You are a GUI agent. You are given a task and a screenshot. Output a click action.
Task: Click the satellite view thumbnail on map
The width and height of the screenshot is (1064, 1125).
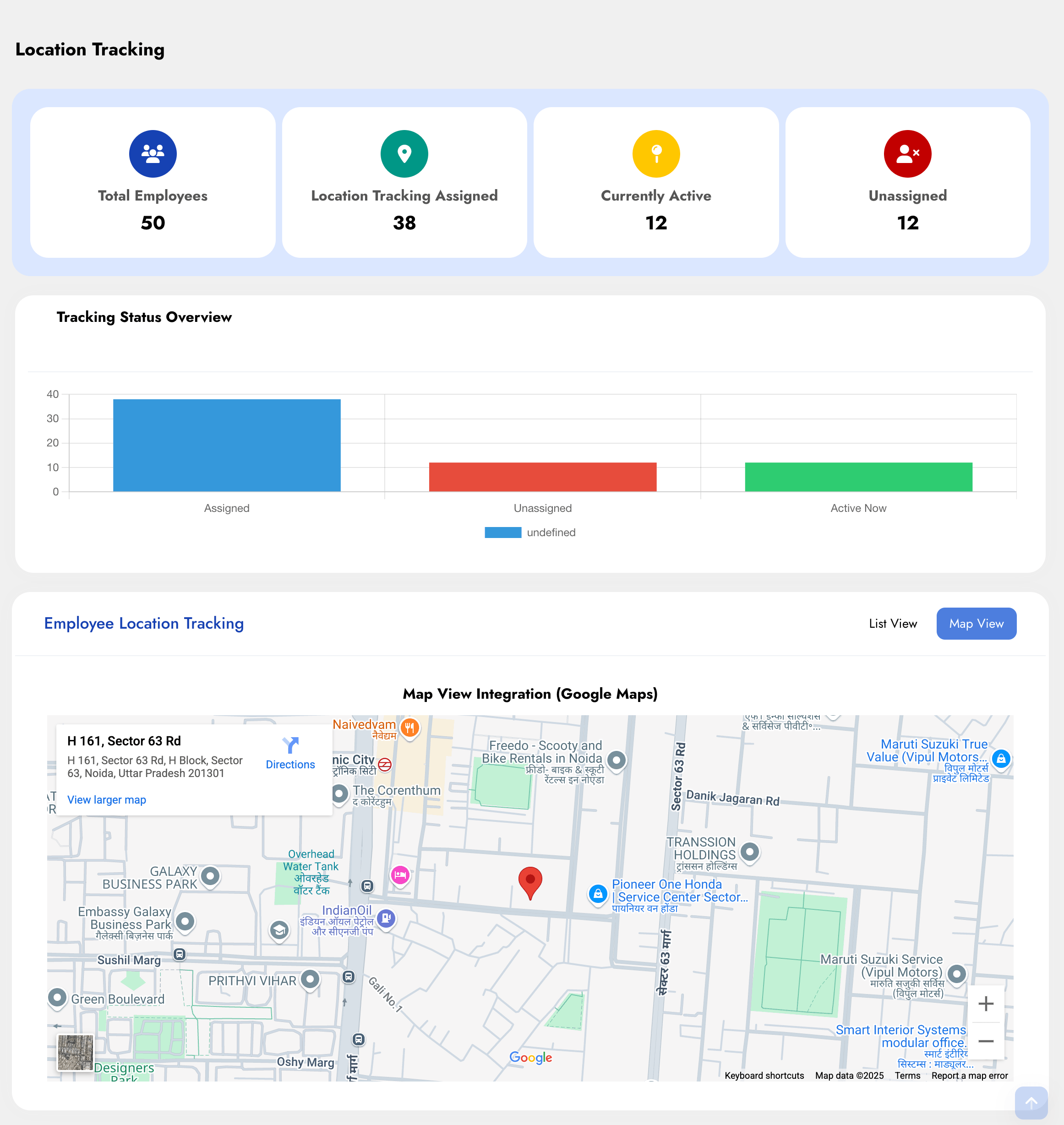[x=76, y=1052]
